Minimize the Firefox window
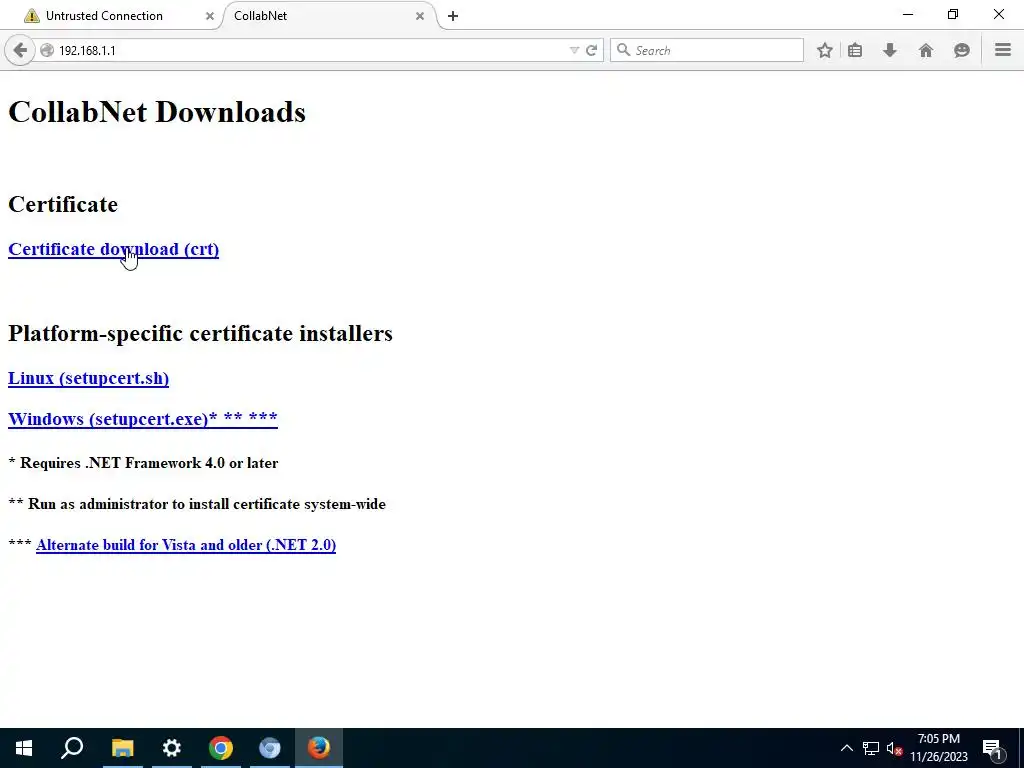 tap(908, 14)
